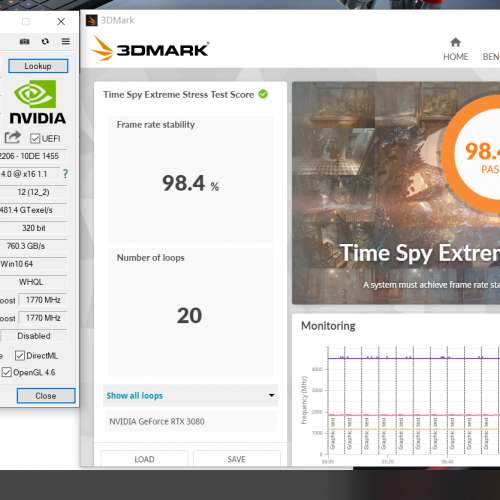The height and width of the screenshot is (500, 500).
Task: Click the Disabled field in GPU-Z
Action: 34,336
